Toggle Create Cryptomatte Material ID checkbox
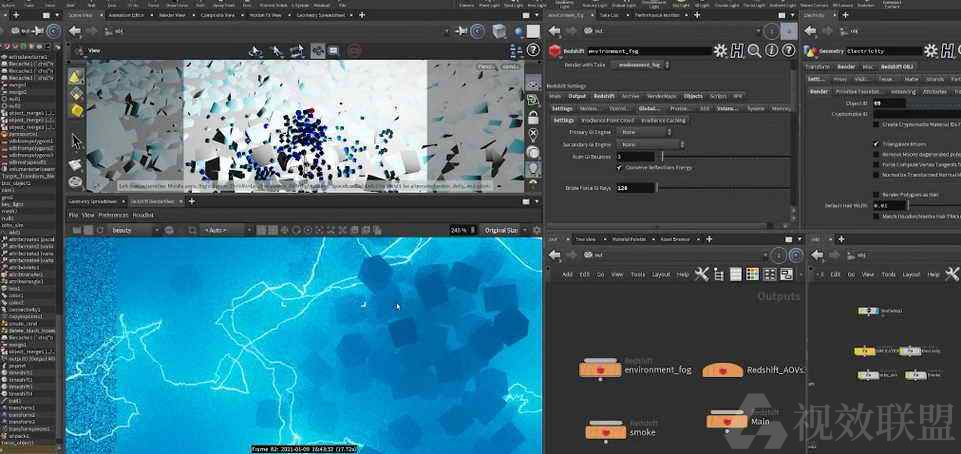Viewport: 961px width, 454px height. (x=876, y=124)
